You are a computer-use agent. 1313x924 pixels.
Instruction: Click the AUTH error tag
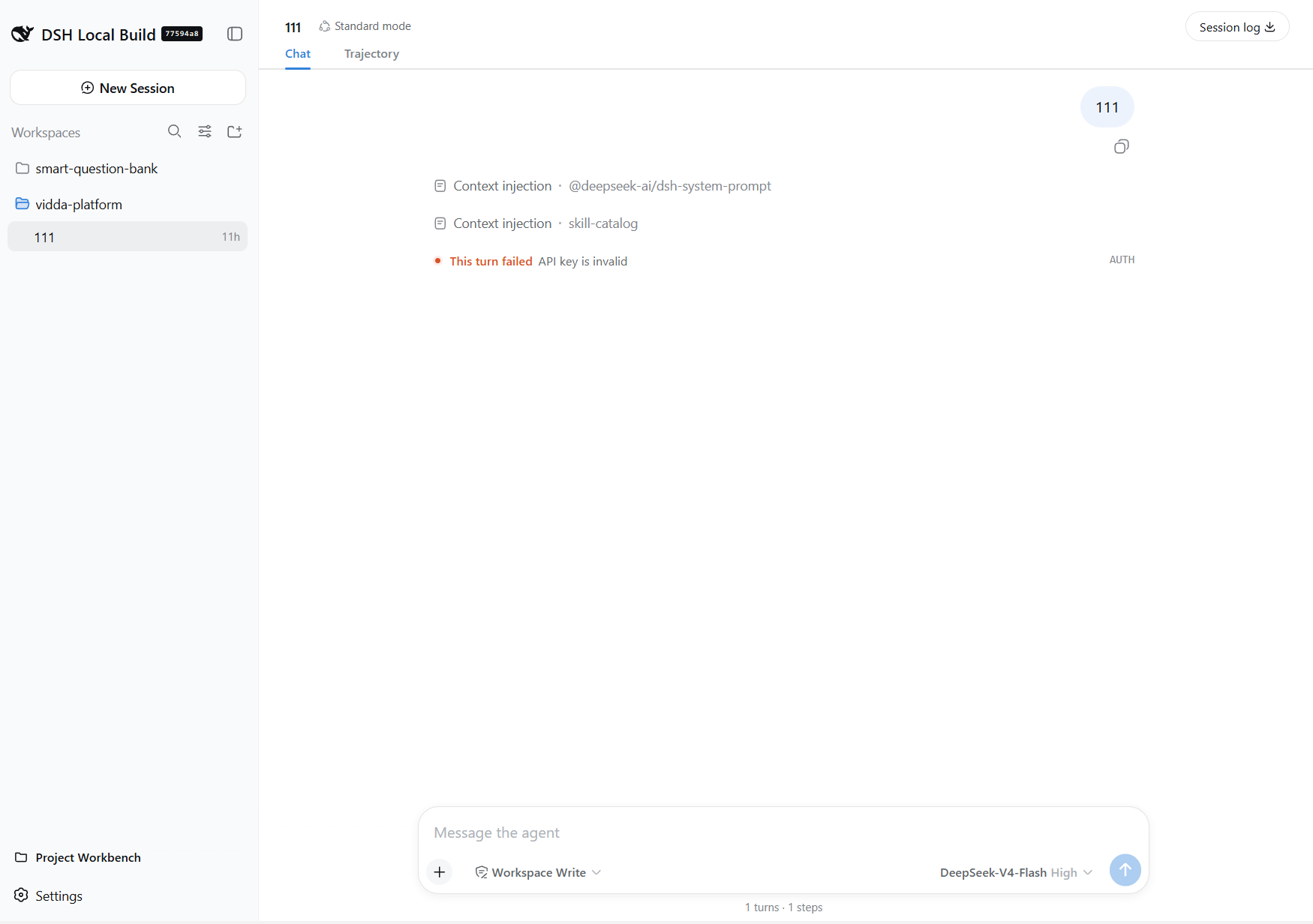[x=1122, y=259]
